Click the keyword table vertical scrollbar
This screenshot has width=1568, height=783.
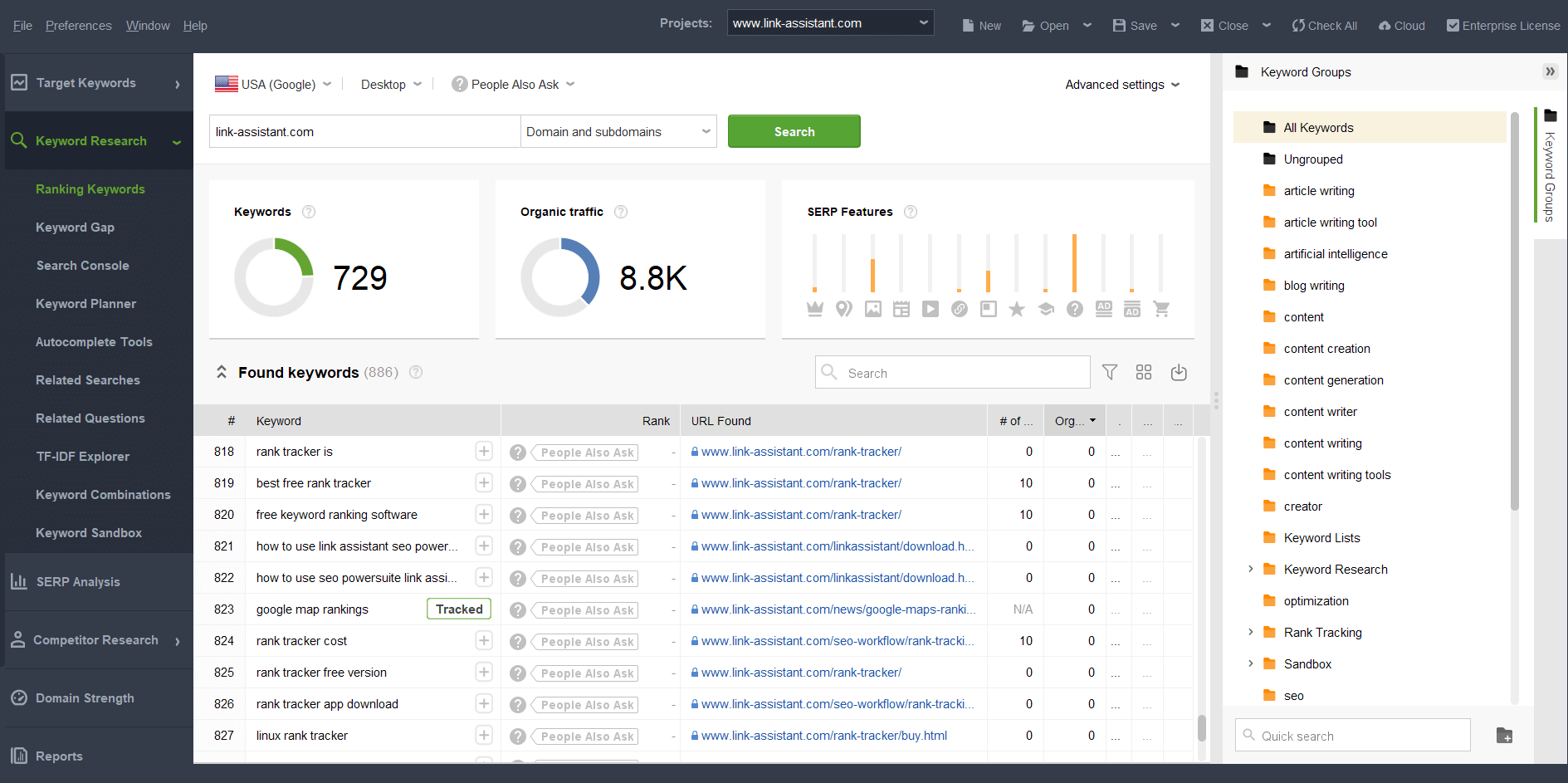[x=1201, y=728]
